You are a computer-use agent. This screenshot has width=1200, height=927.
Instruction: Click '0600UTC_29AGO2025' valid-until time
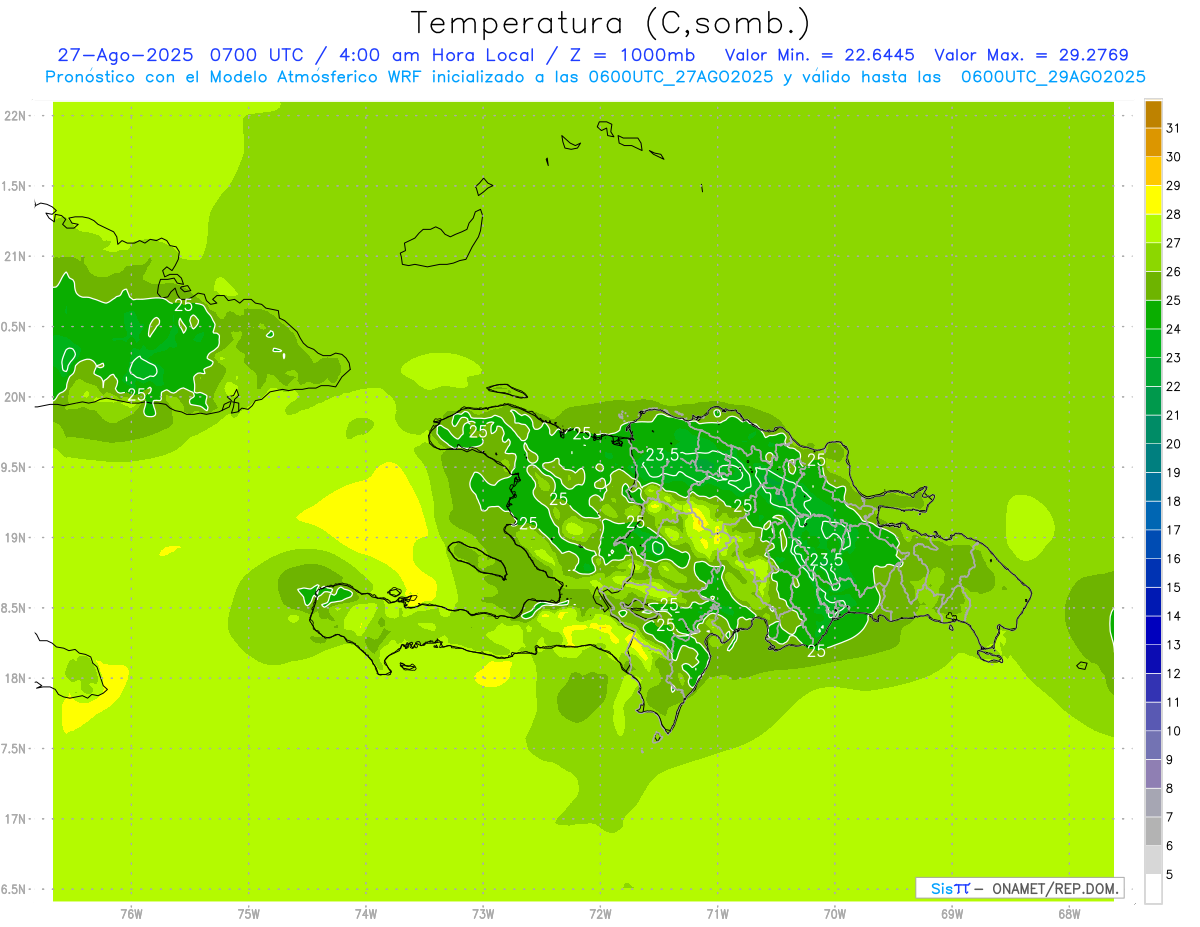point(1053,77)
